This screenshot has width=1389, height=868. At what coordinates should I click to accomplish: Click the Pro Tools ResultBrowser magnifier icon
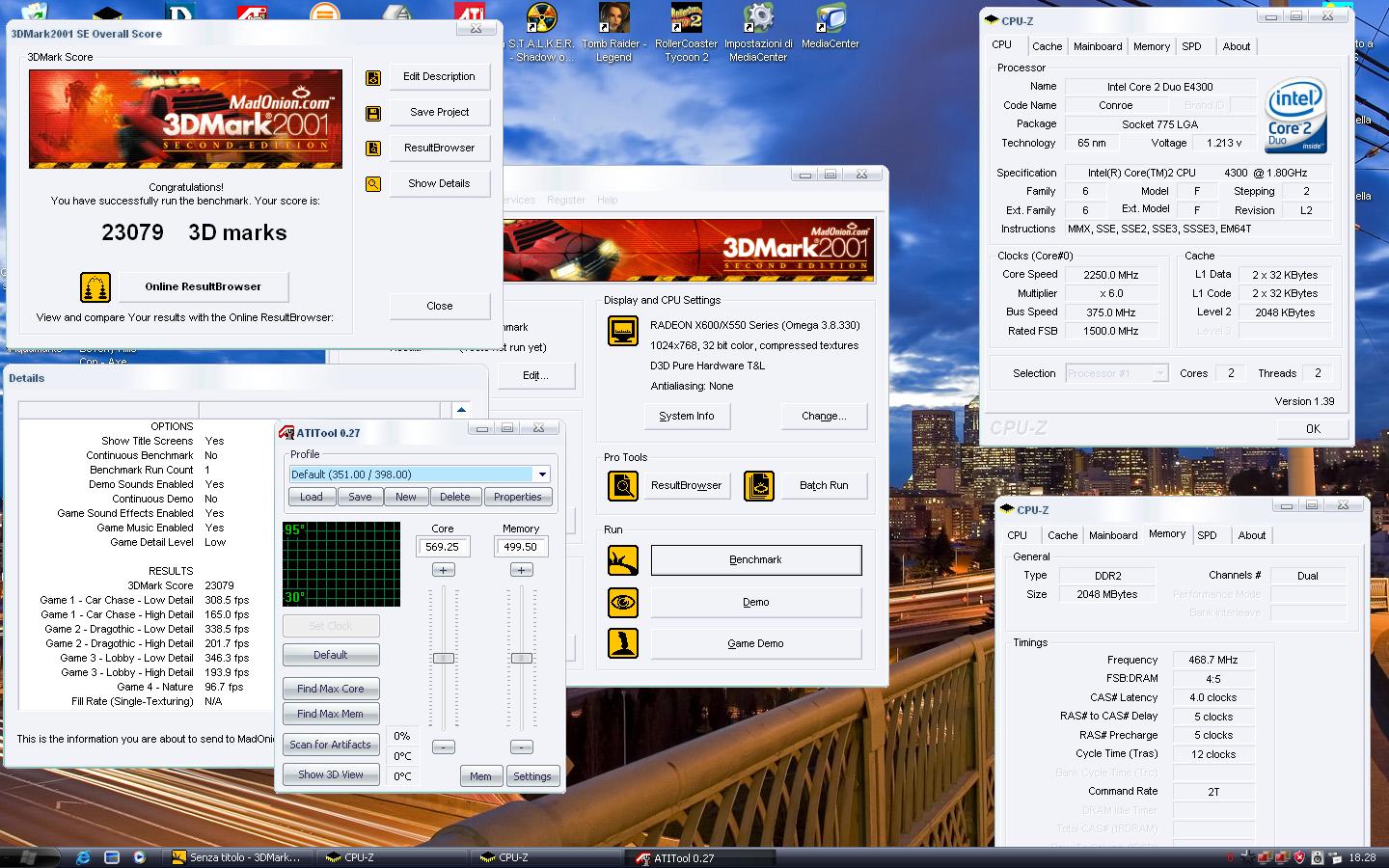coord(623,486)
